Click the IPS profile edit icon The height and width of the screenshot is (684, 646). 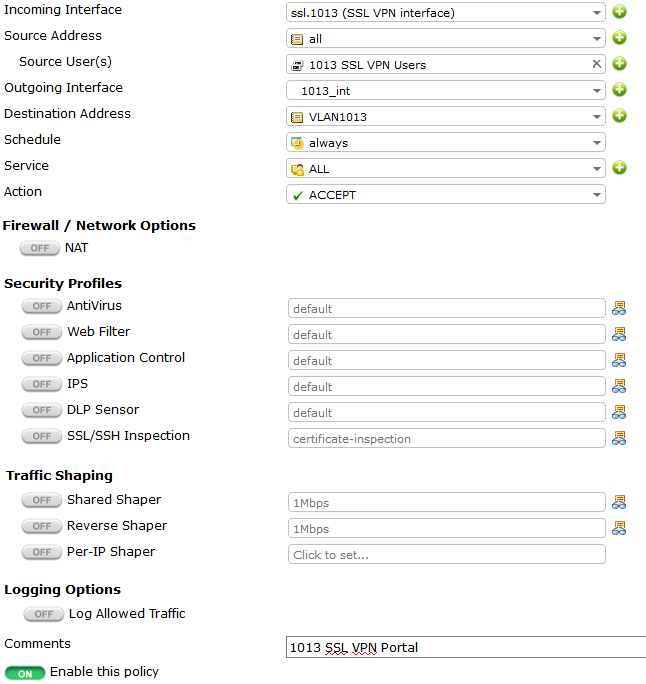(619, 386)
